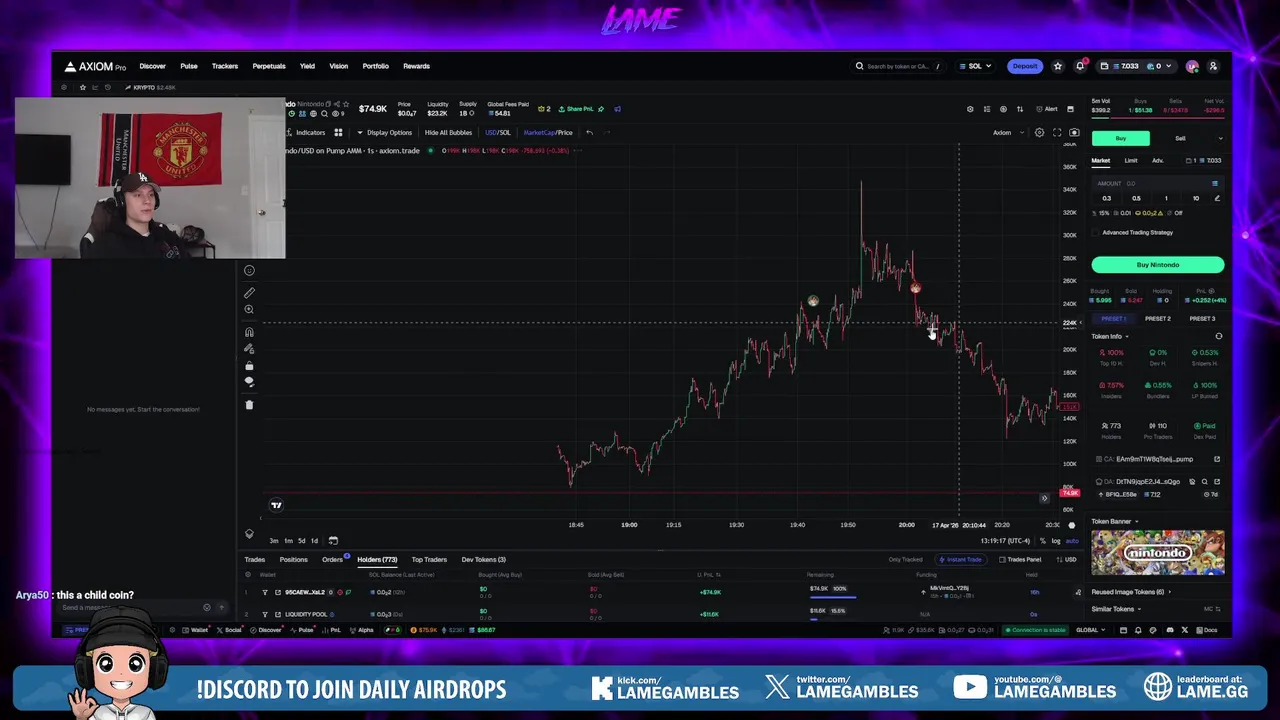1280x720 pixels.
Task: Toggle MarketCap/Price chart mode
Action: [x=548, y=132]
